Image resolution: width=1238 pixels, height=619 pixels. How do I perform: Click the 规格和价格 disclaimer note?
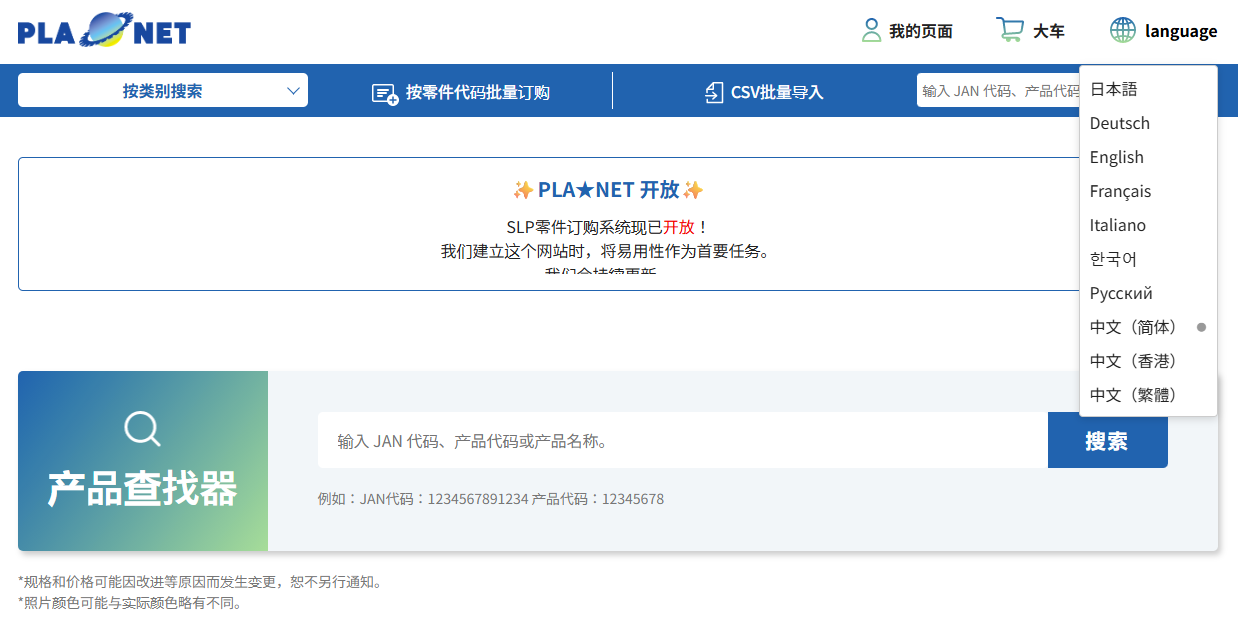[200, 582]
